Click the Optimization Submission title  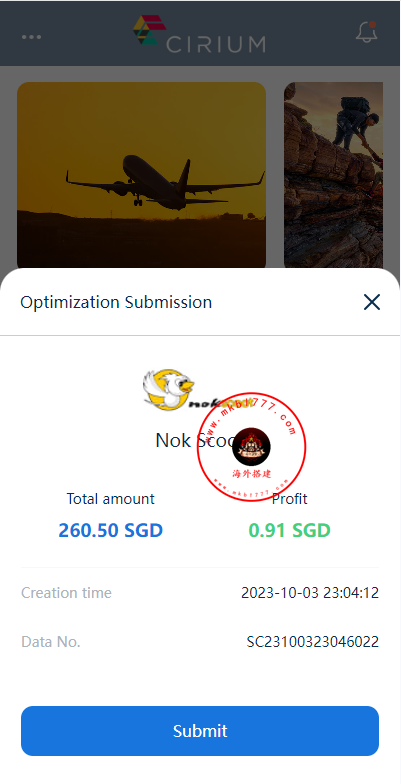[x=116, y=302]
